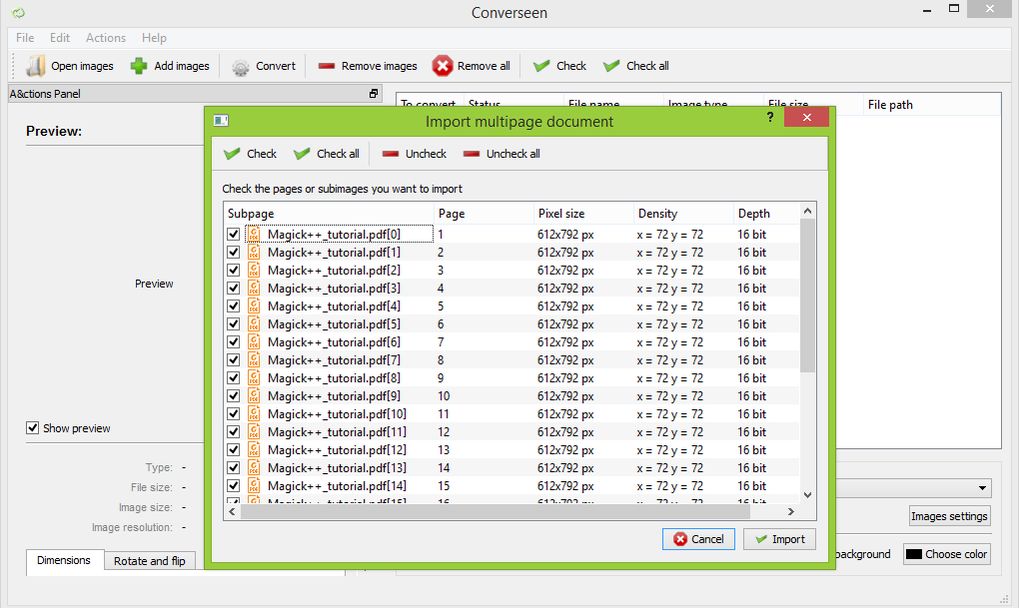This screenshot has width=1019, height=608.
Task: Sort list by Subpage column header
Action: tap(329, 214)
